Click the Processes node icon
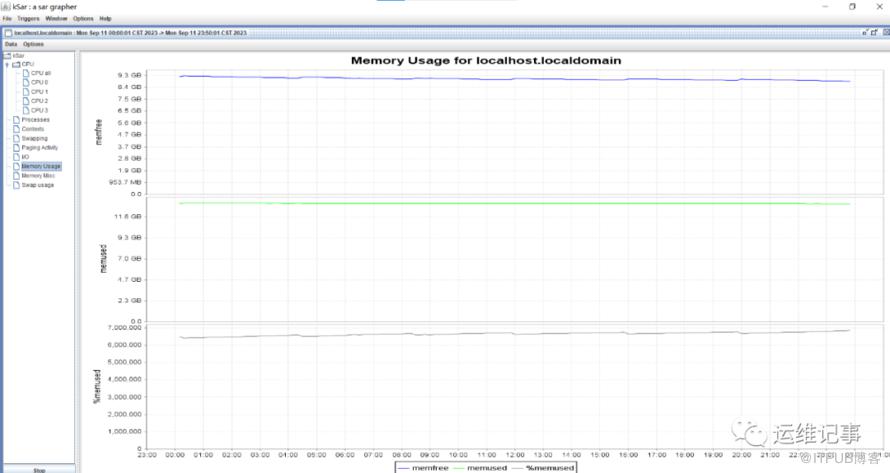Image resolution: width=890 pixels, height=473 pixels. click(16, 120)
